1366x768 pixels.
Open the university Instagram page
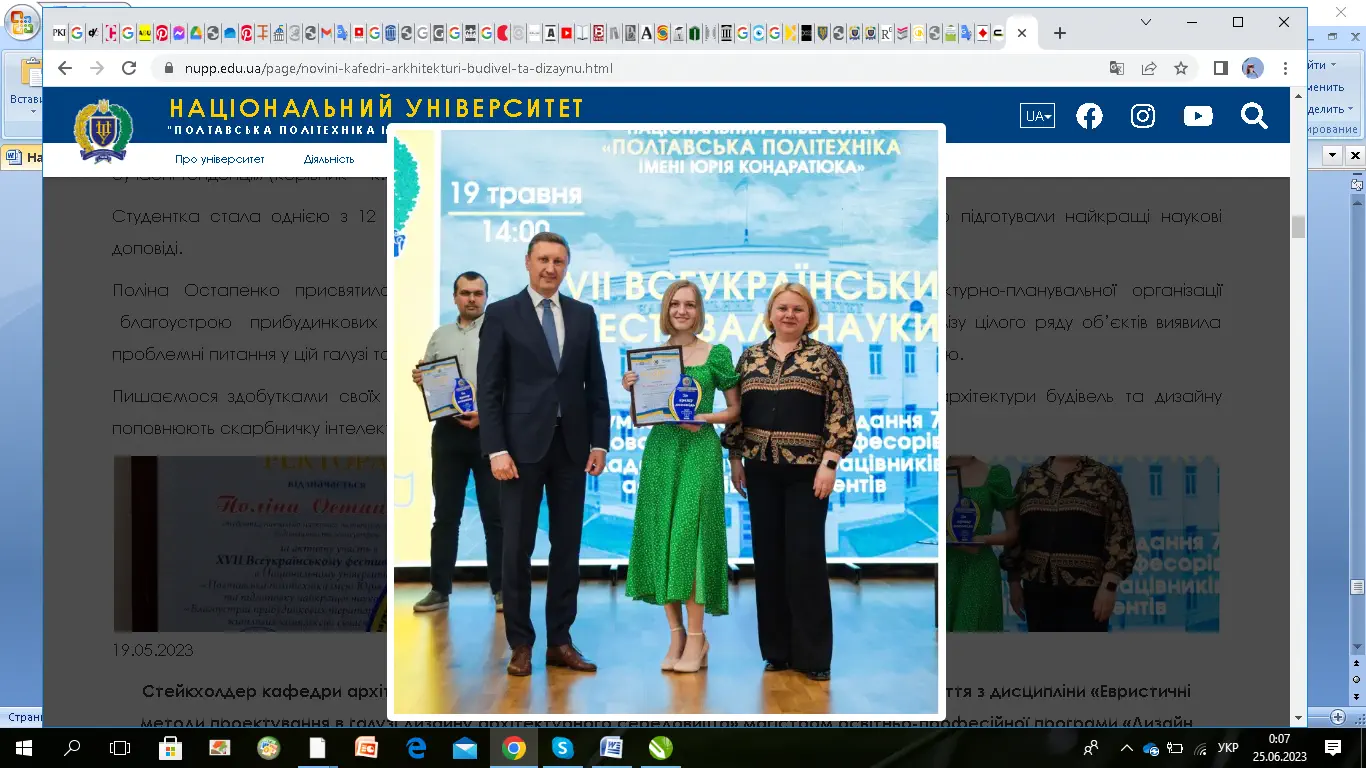(1143, 116)
